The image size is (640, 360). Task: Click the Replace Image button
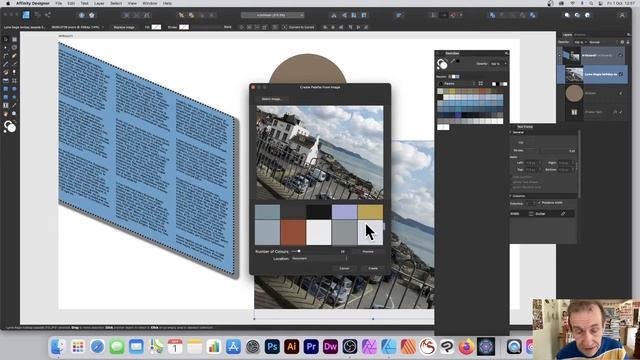(x=124, y=27)
